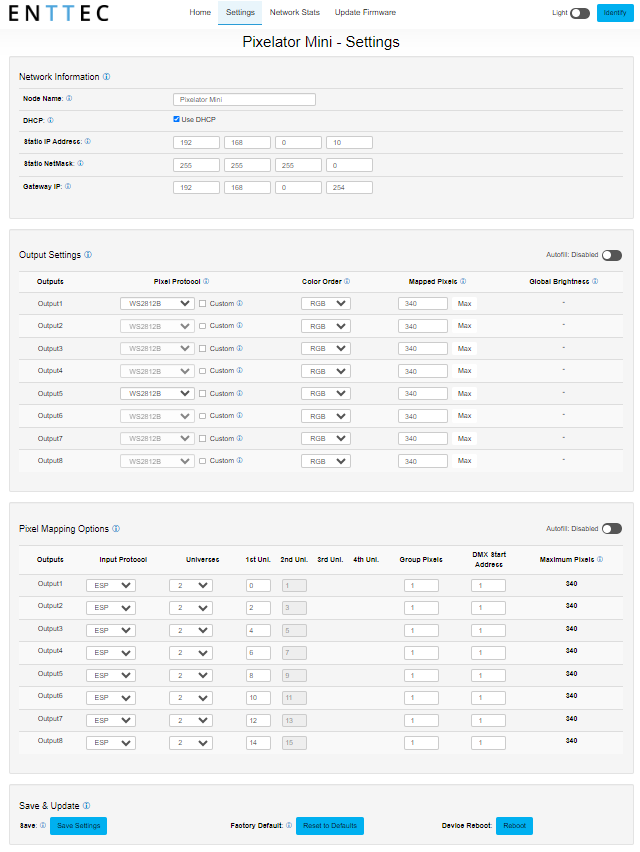Image resolution: width=640 pixels, height=852 pixels.
Task: Click Custom info icon for Output5
Action: point(240,393)
